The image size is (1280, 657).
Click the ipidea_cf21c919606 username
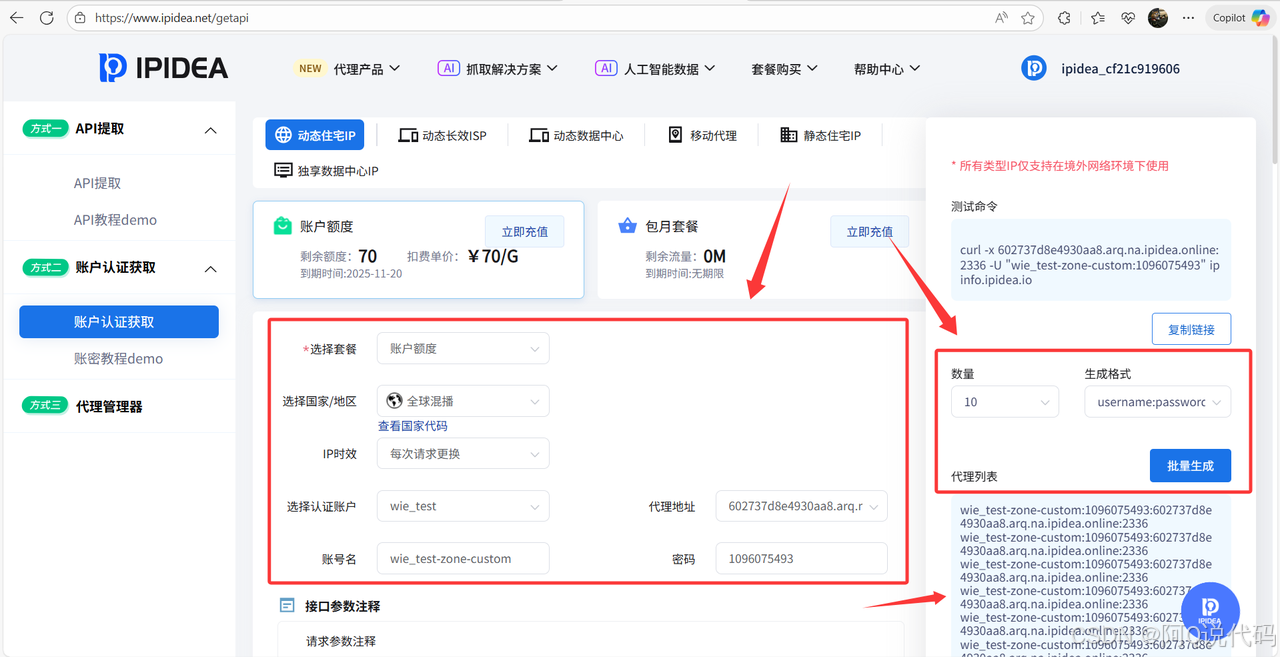pos(1120,69)
